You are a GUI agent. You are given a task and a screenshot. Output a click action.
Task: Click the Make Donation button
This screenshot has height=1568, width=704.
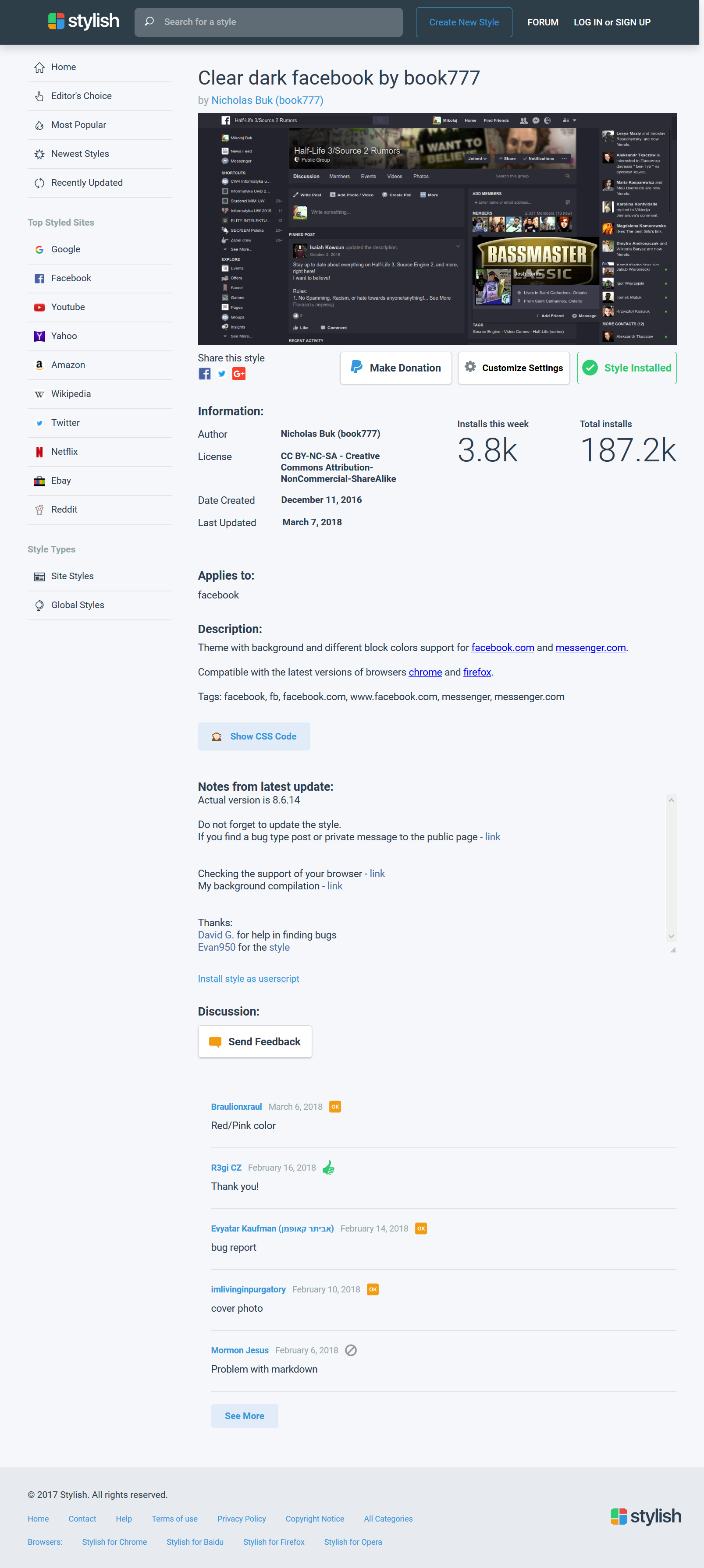[x=396, y=368]
